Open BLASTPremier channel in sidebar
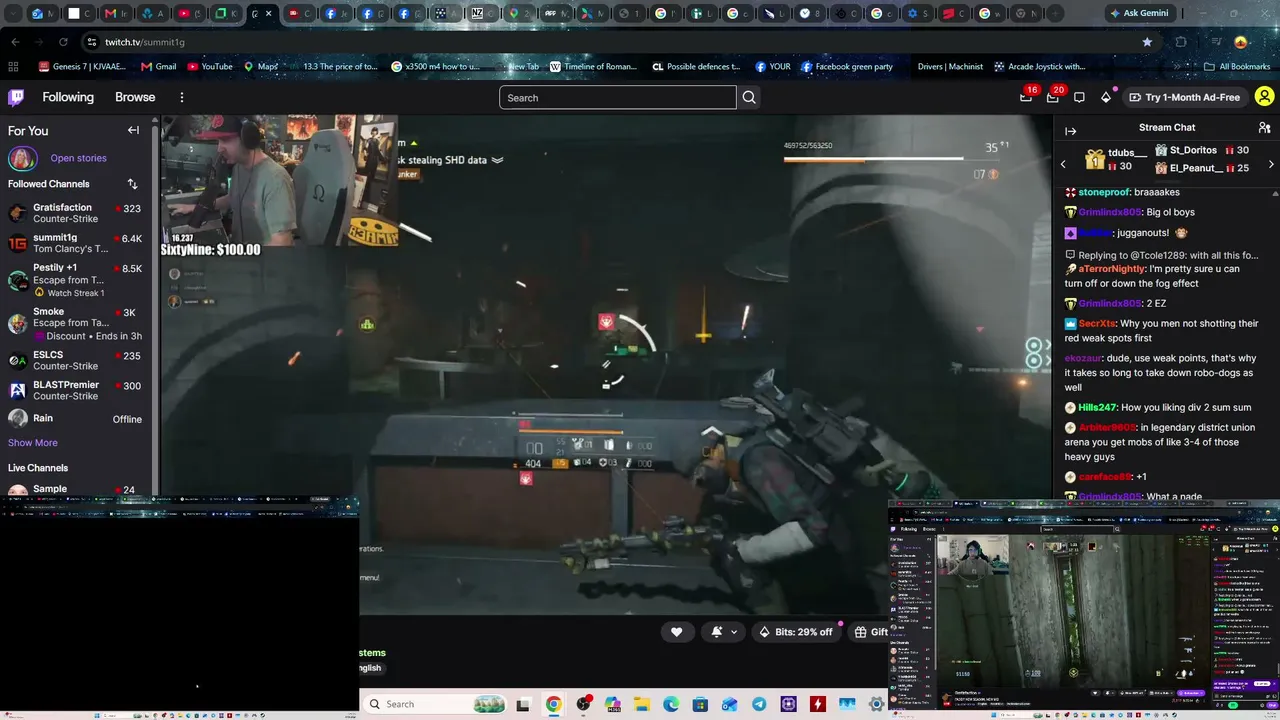 [75, 391]
